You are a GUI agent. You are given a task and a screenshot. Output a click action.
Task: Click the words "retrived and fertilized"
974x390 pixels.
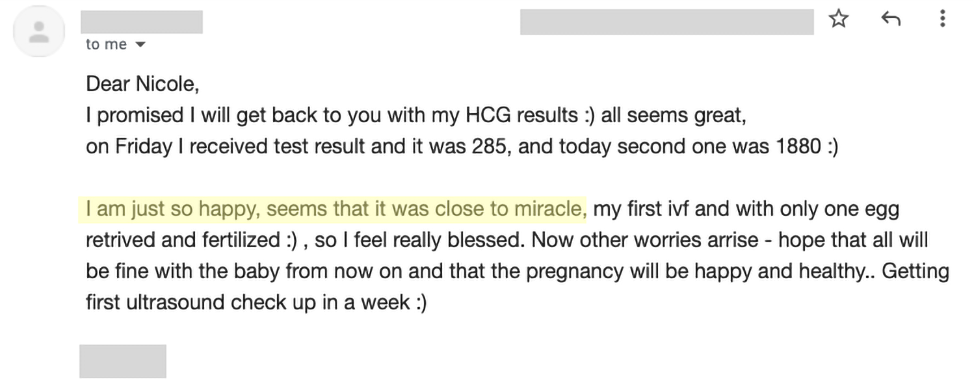tap(184, 240)
